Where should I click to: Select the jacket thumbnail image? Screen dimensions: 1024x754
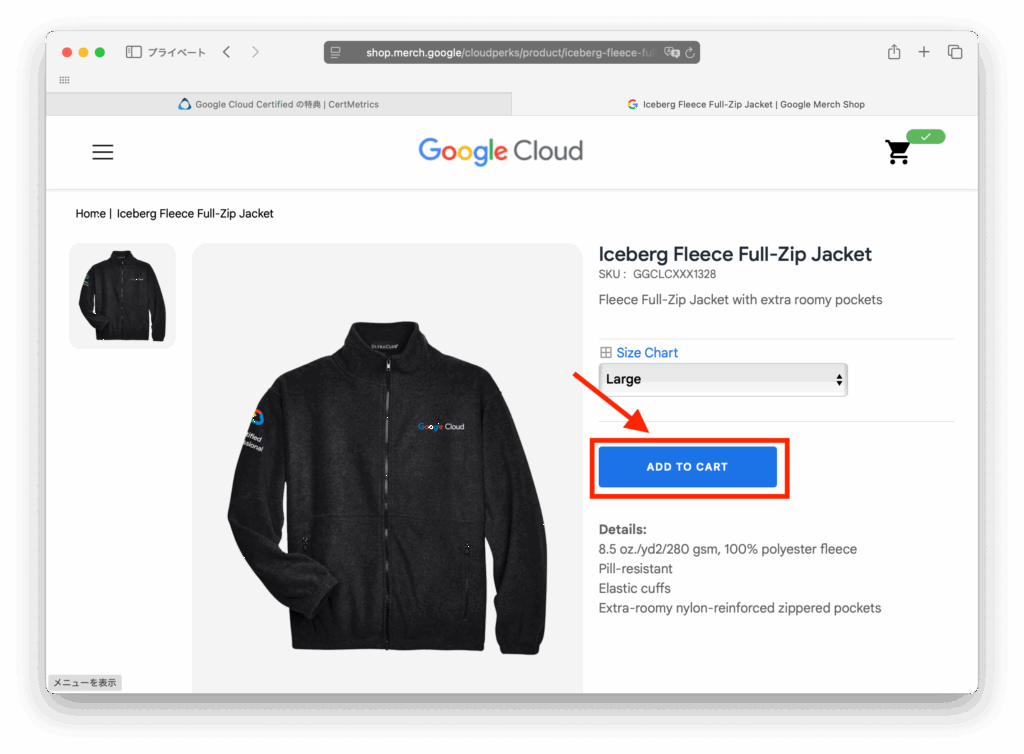[122, 296]
